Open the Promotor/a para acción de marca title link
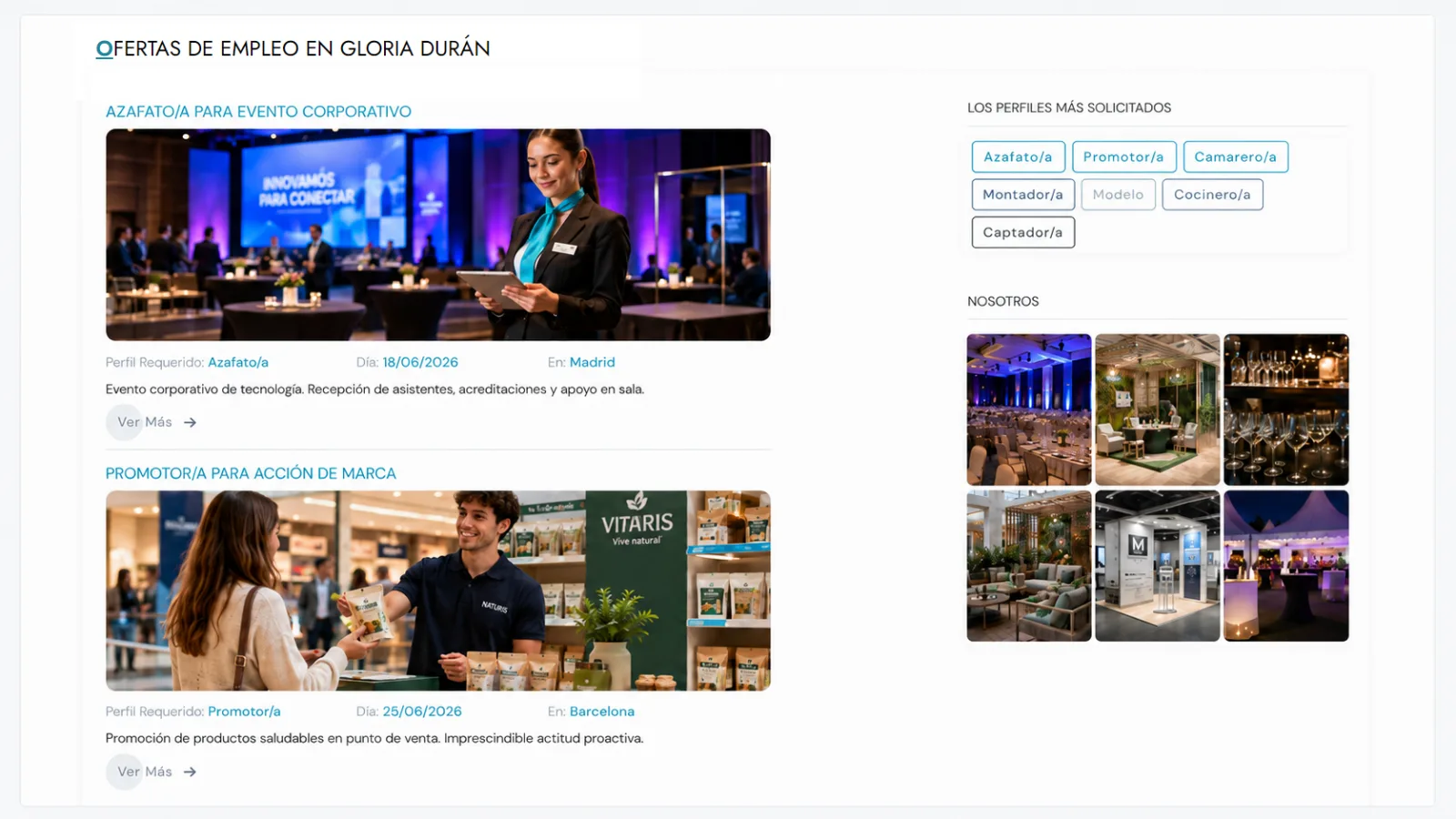1456x819 pixels. (x=251, y=473)
